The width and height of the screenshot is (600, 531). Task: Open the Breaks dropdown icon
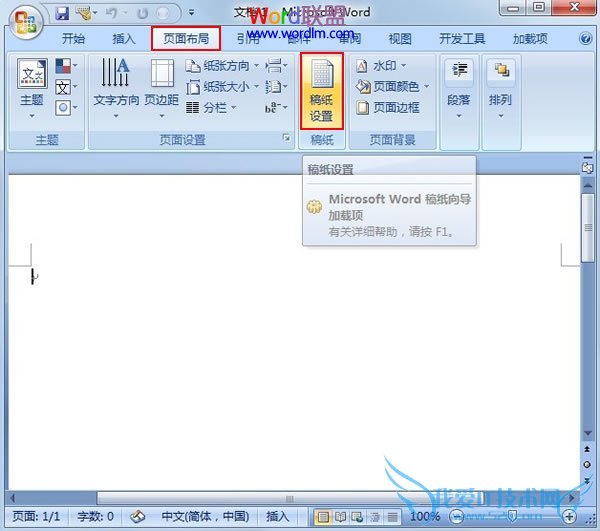pyautogui.click(x=276, y=66)
